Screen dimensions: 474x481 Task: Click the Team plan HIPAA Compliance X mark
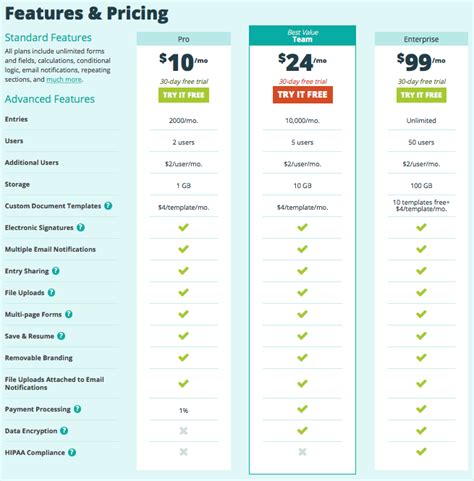[302, 452]
